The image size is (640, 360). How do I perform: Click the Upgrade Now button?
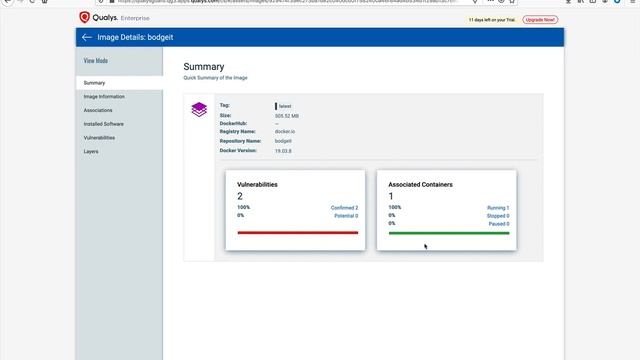(540, 20)
